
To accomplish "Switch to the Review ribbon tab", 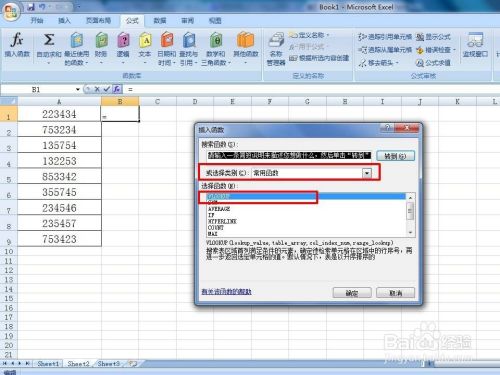I will [187, 21].
